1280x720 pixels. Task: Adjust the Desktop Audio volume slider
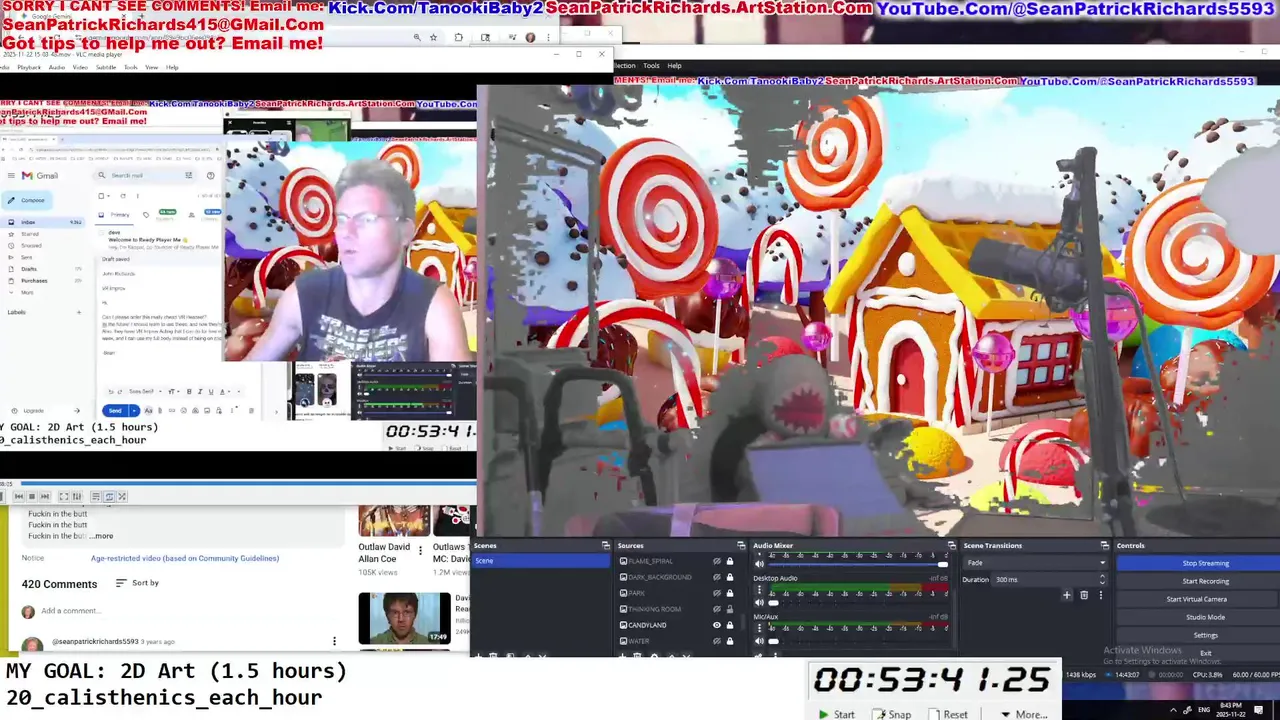point(858,603)
